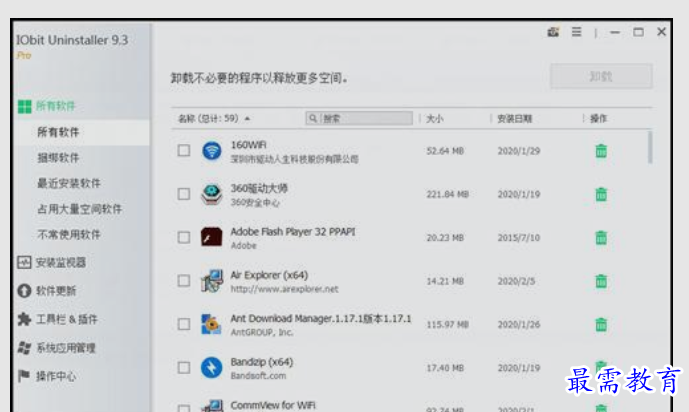689x412 pixels.
Task: Click the Windows flag system apps icon
Action: pos(24,348)
